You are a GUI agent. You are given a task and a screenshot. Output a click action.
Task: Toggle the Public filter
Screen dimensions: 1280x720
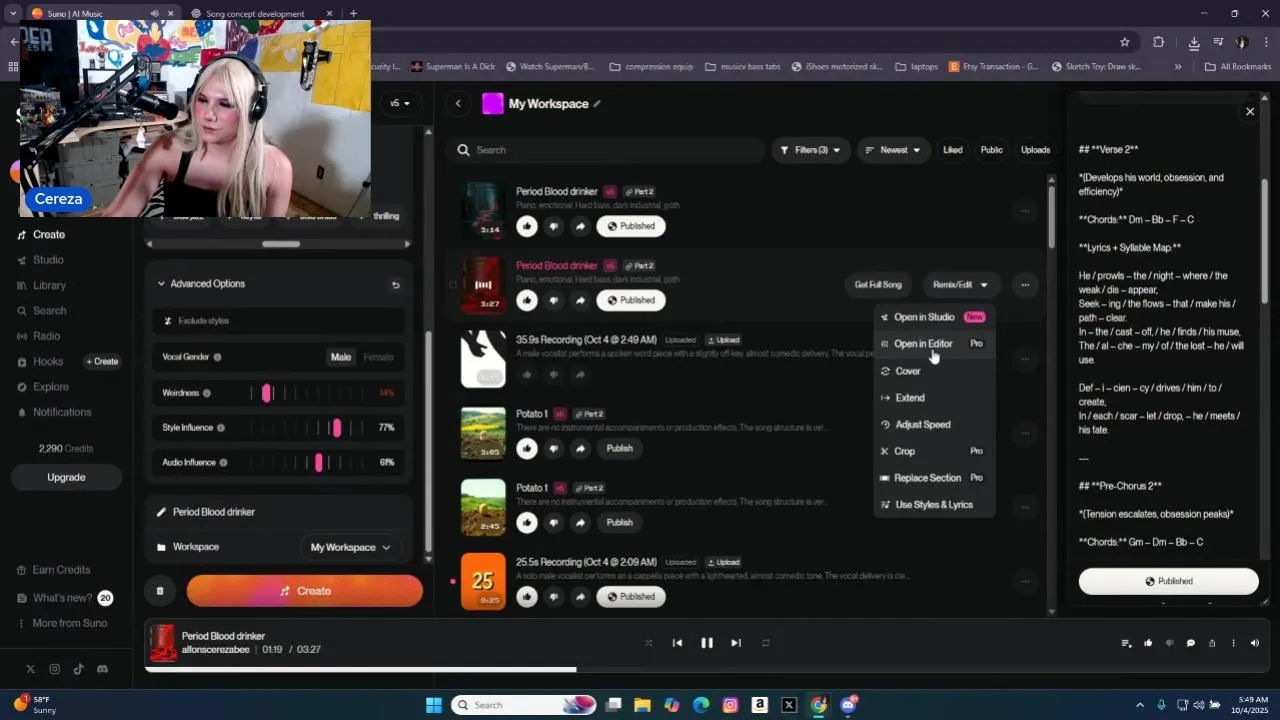(x=991, y=150)
